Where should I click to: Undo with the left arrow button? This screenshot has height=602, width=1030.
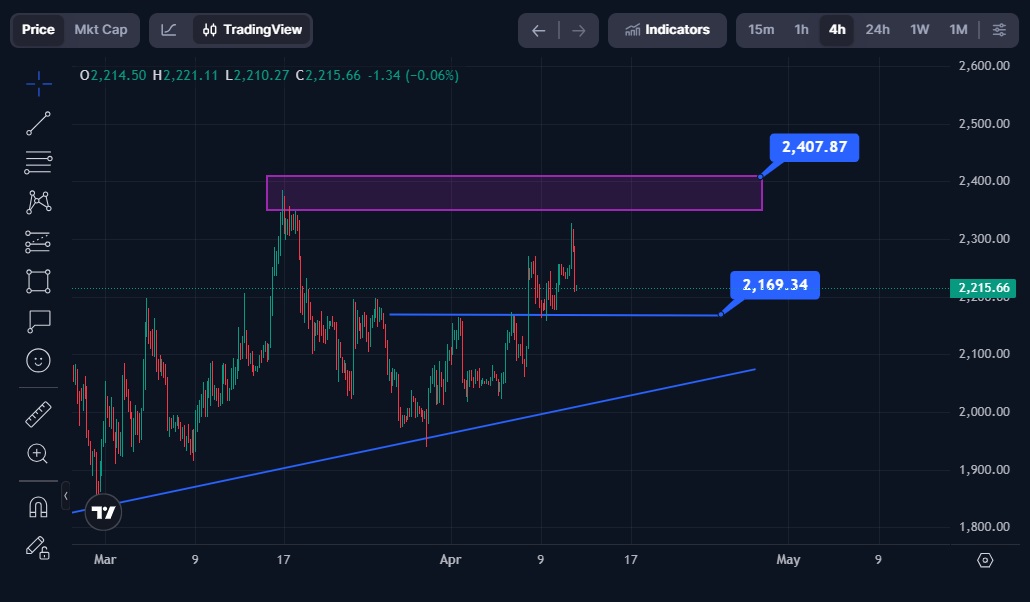coord(539,31)
